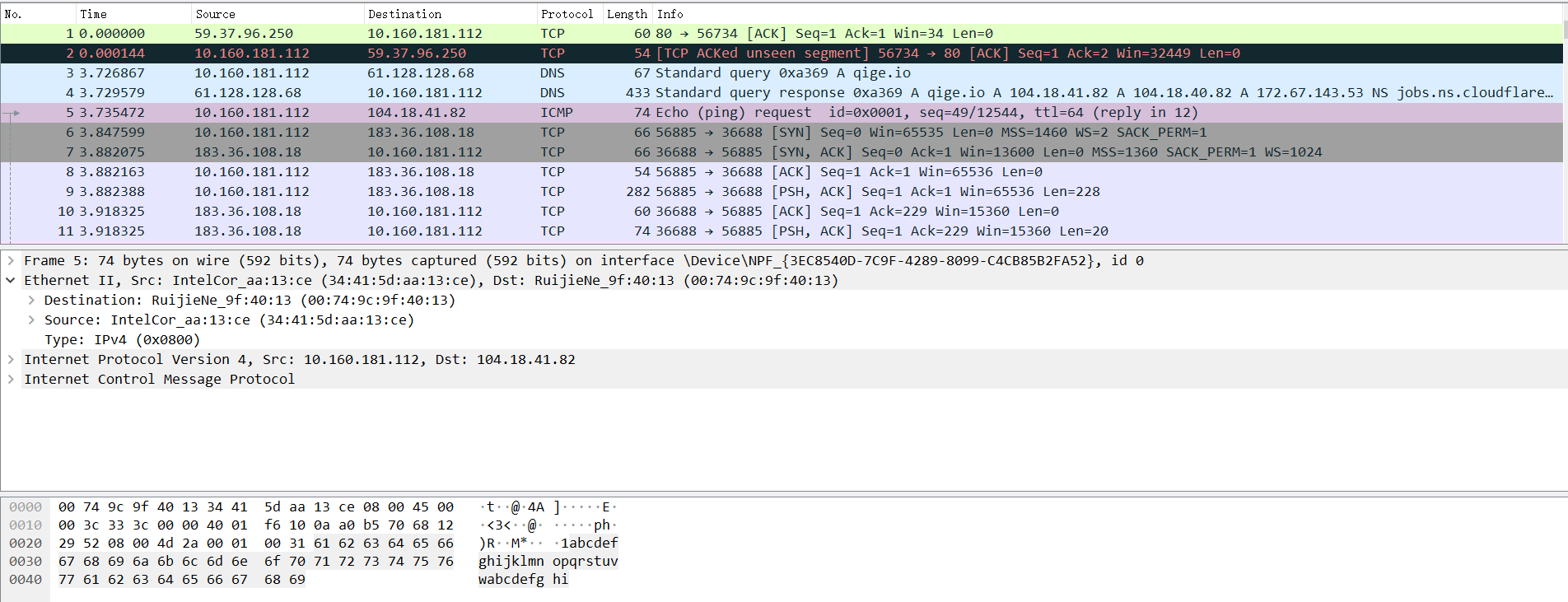Screen dimensions: 1568x602
Task: Click destination 104.18.41.82 in packet 5
Action: (417, 113)
